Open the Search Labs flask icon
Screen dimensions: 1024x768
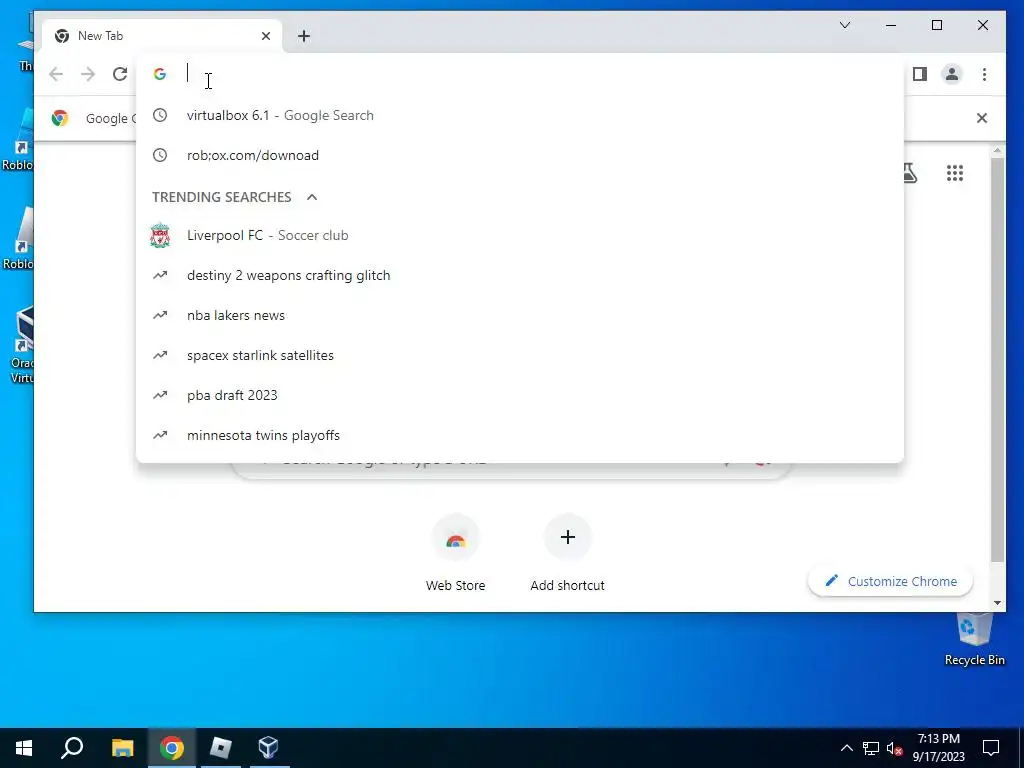910,173
